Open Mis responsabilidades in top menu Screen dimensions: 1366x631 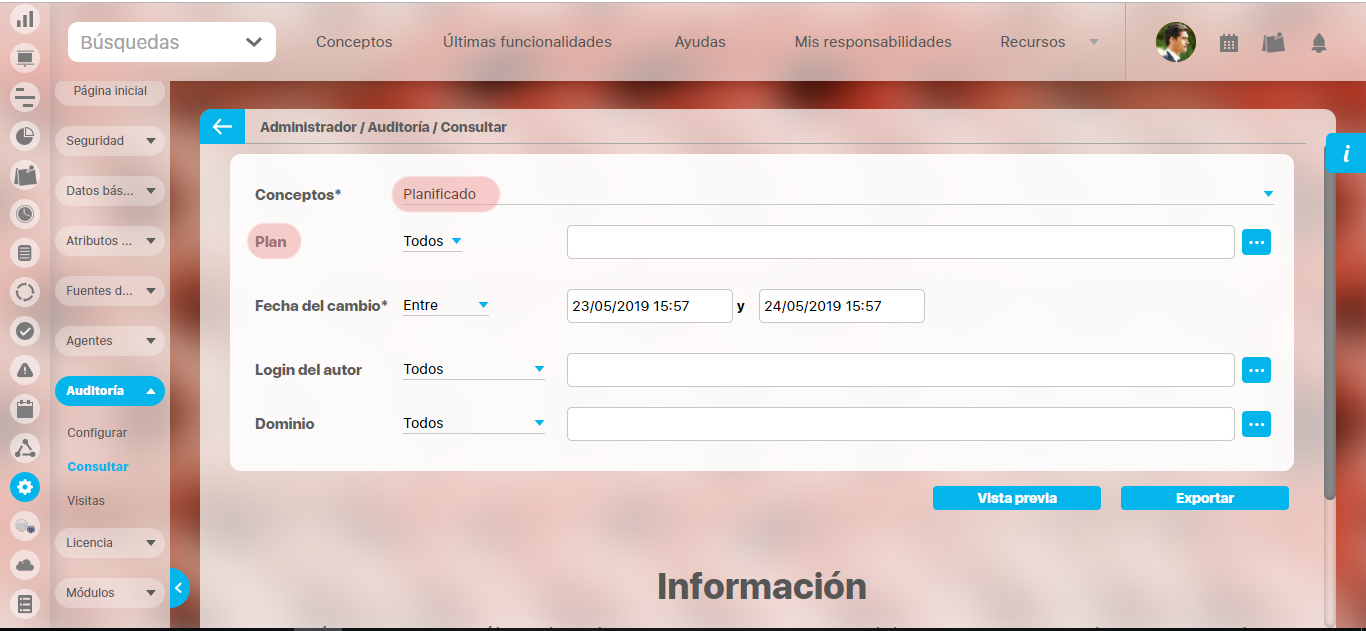[x=872, y=42]
